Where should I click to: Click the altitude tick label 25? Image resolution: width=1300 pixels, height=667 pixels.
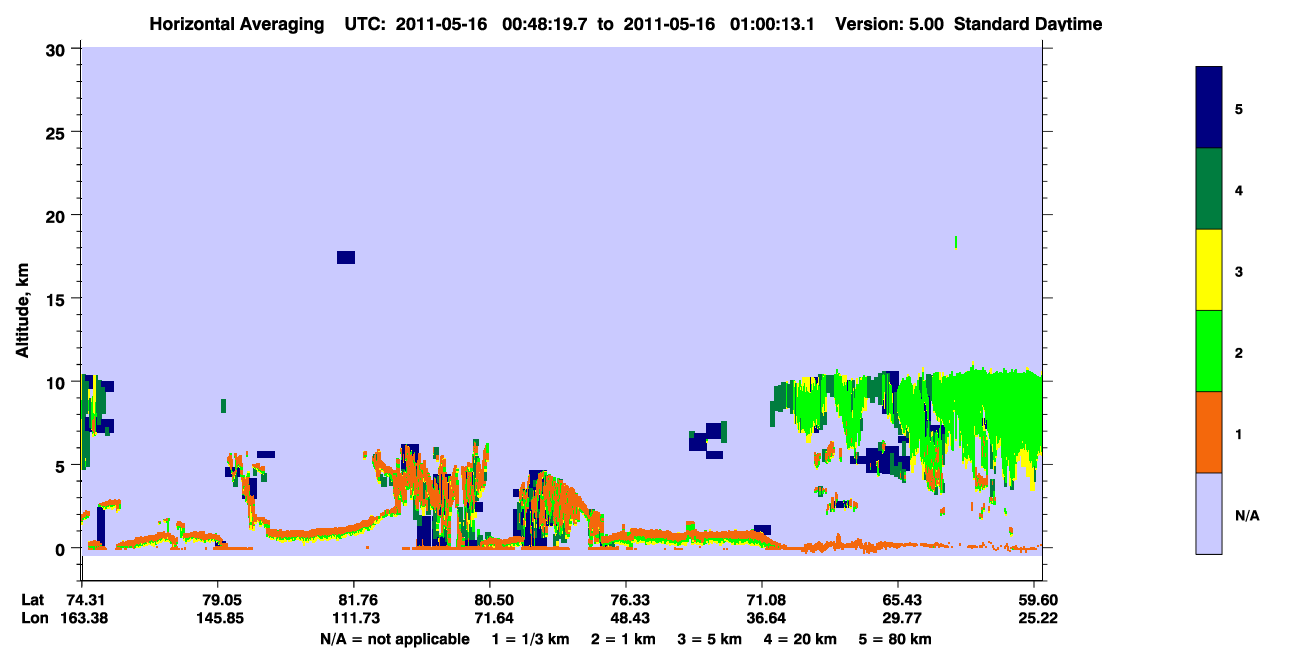(x=58, y=133)
